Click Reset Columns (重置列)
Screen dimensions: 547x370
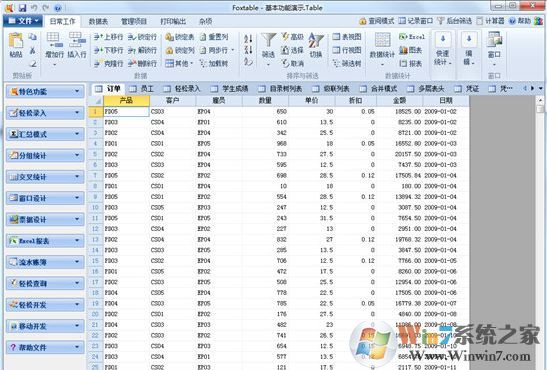point(214,37)
